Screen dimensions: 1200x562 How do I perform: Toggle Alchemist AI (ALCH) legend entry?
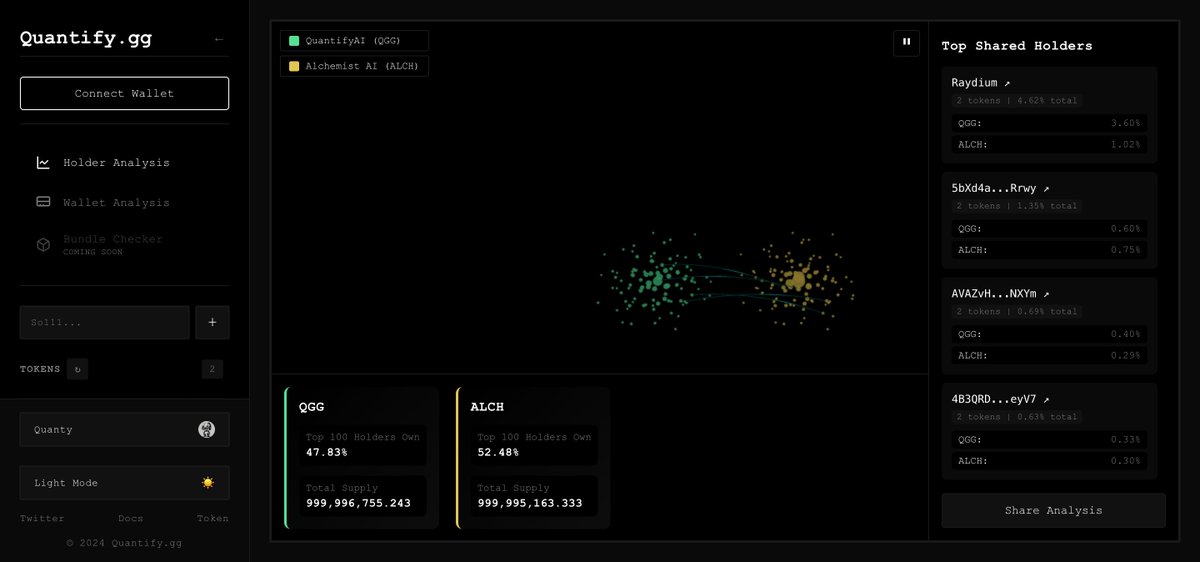tap(355, 66)
